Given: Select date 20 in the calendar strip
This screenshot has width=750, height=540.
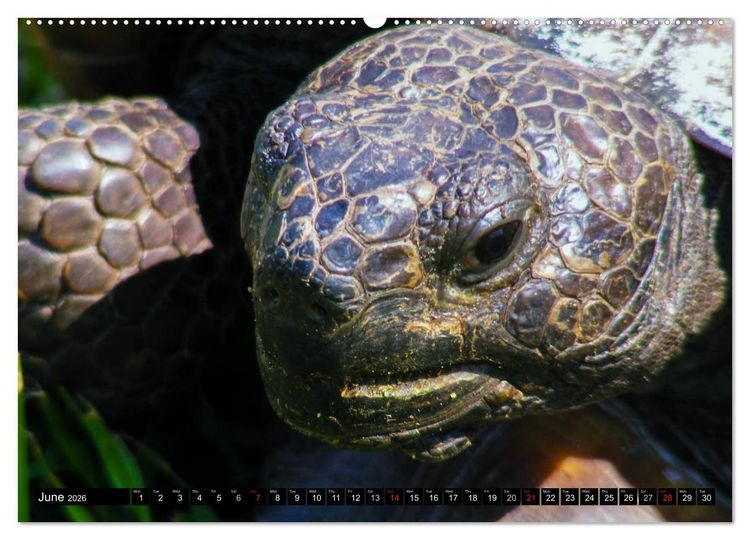Looking at the screenshot, I should click(512, 496).
